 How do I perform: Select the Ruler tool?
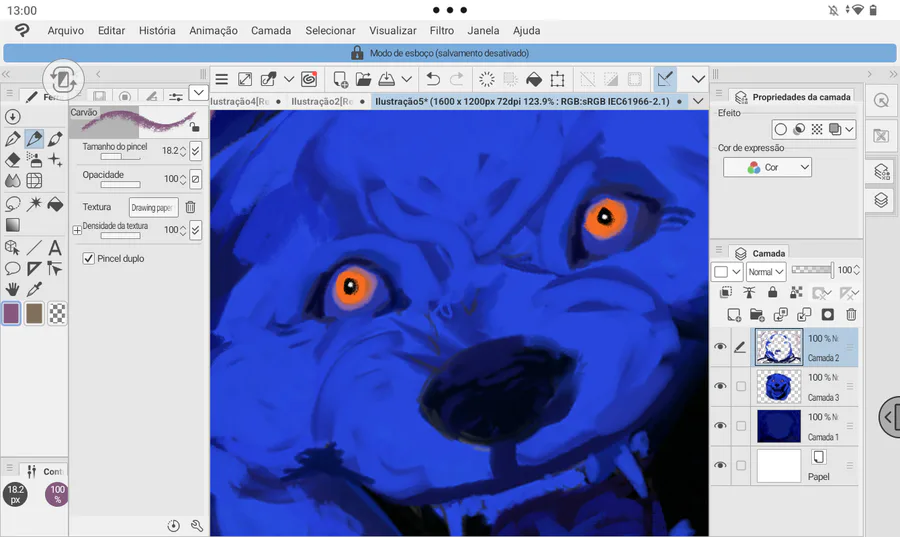(34, 268)
